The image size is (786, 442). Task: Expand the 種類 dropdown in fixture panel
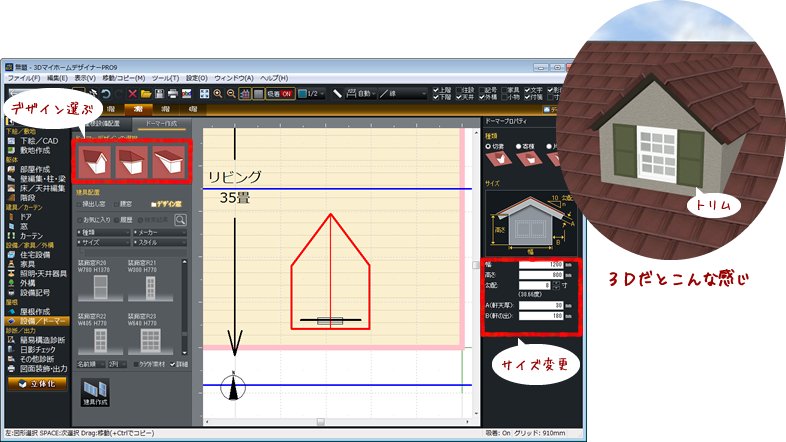(x=103, y=231)
